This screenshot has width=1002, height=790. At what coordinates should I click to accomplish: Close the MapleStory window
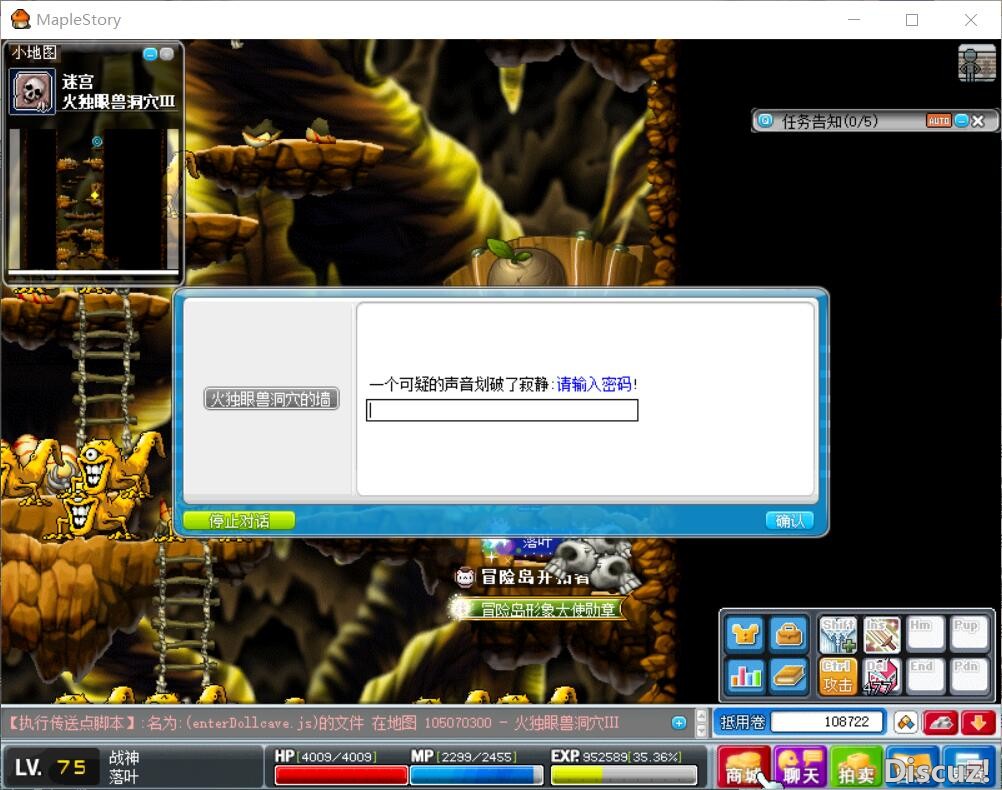[971, 20]
